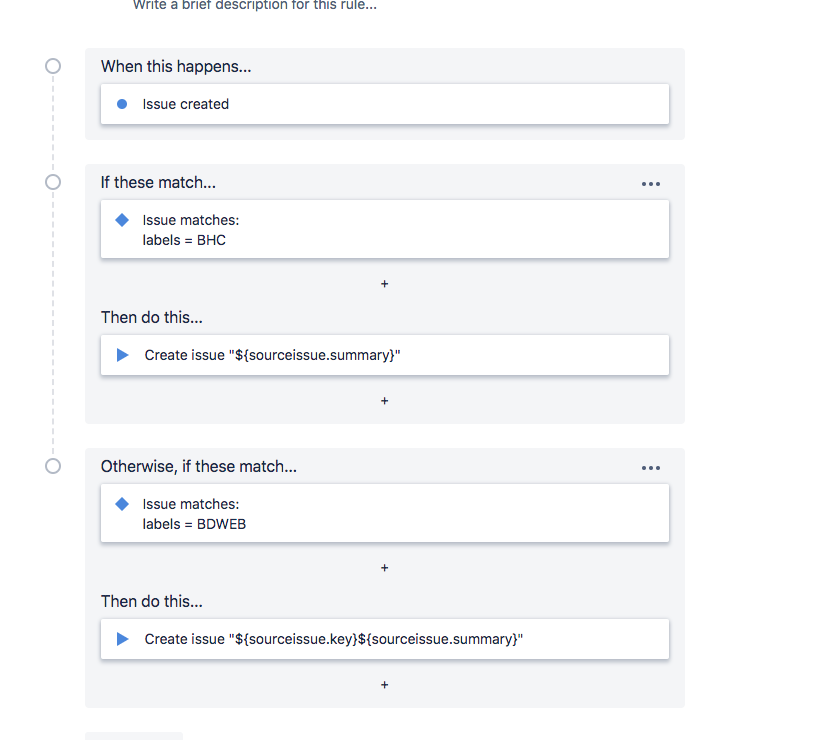Click the plus icon below the first Create issue action
838x740 pixels.
point(384,400)
